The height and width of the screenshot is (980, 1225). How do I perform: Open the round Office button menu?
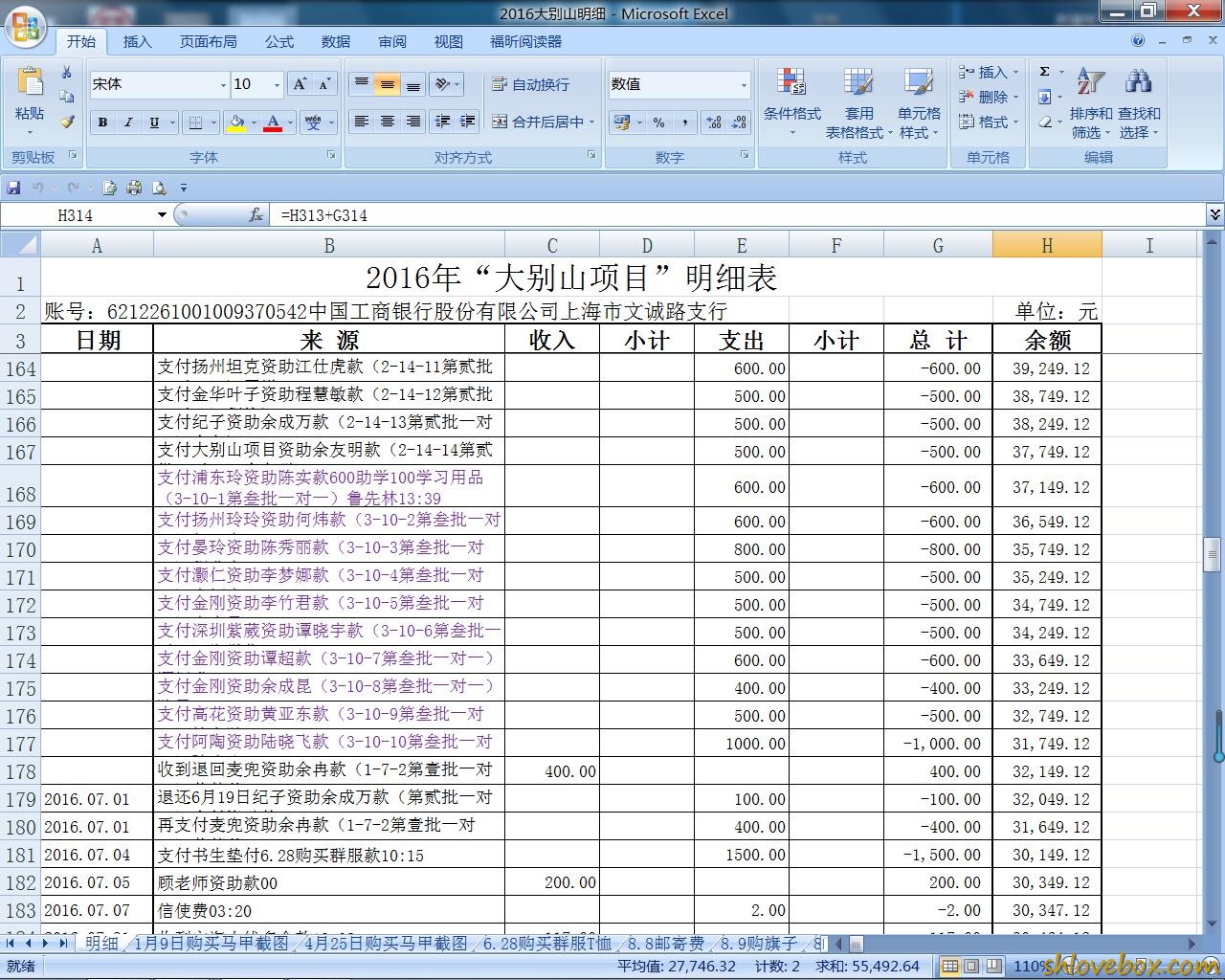[25, 26]
